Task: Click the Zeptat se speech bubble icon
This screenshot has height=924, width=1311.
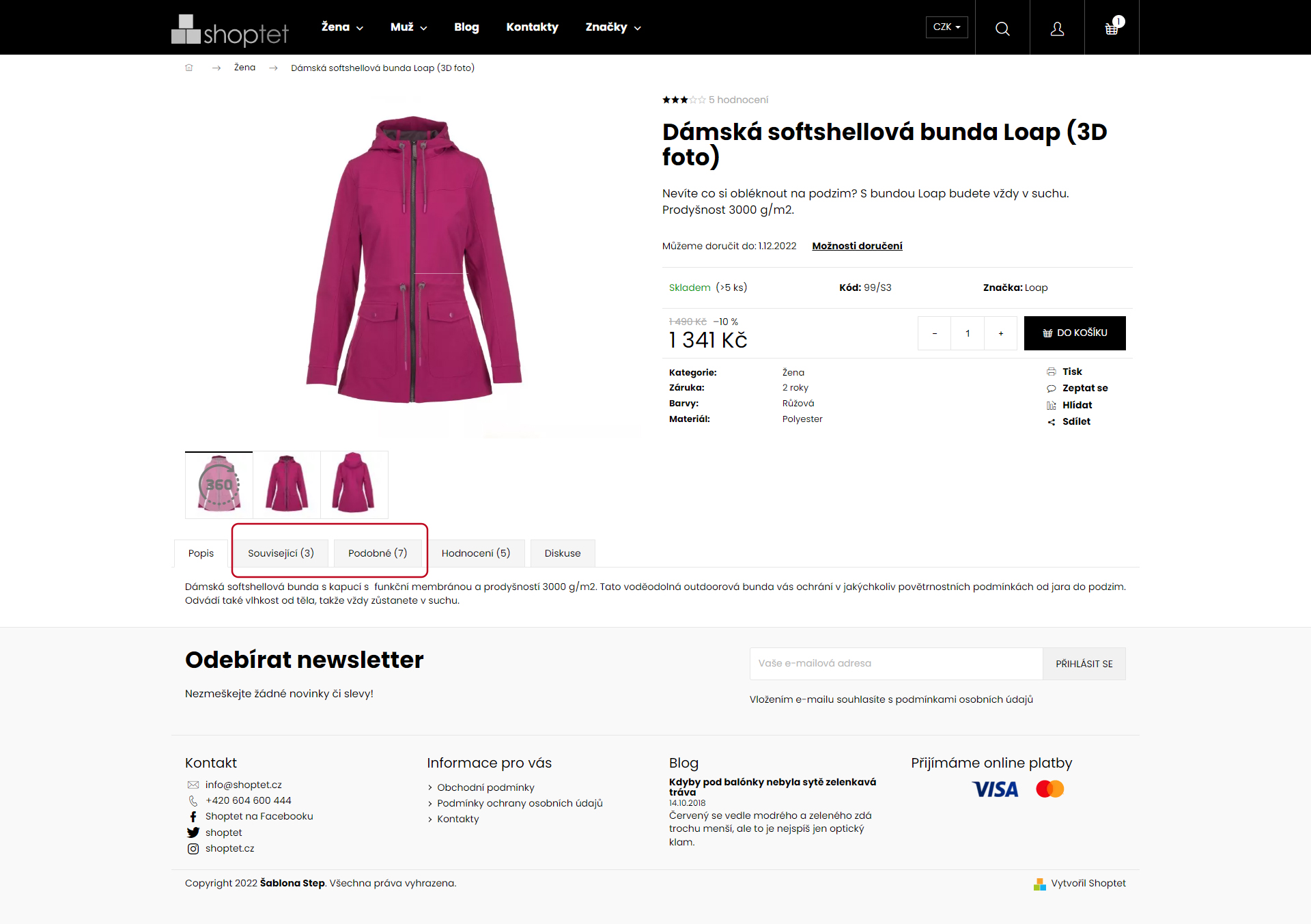Action: coord(1052,389)
